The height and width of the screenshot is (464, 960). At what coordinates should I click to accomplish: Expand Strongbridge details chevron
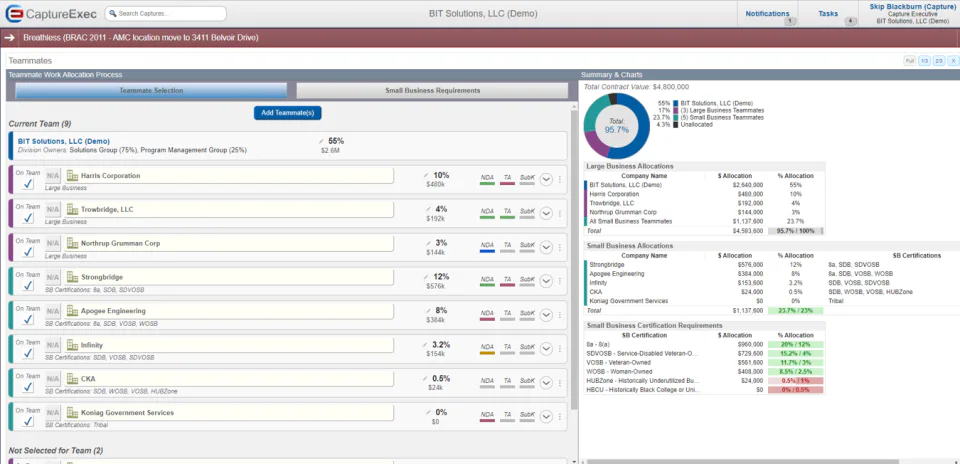[546, 281]
